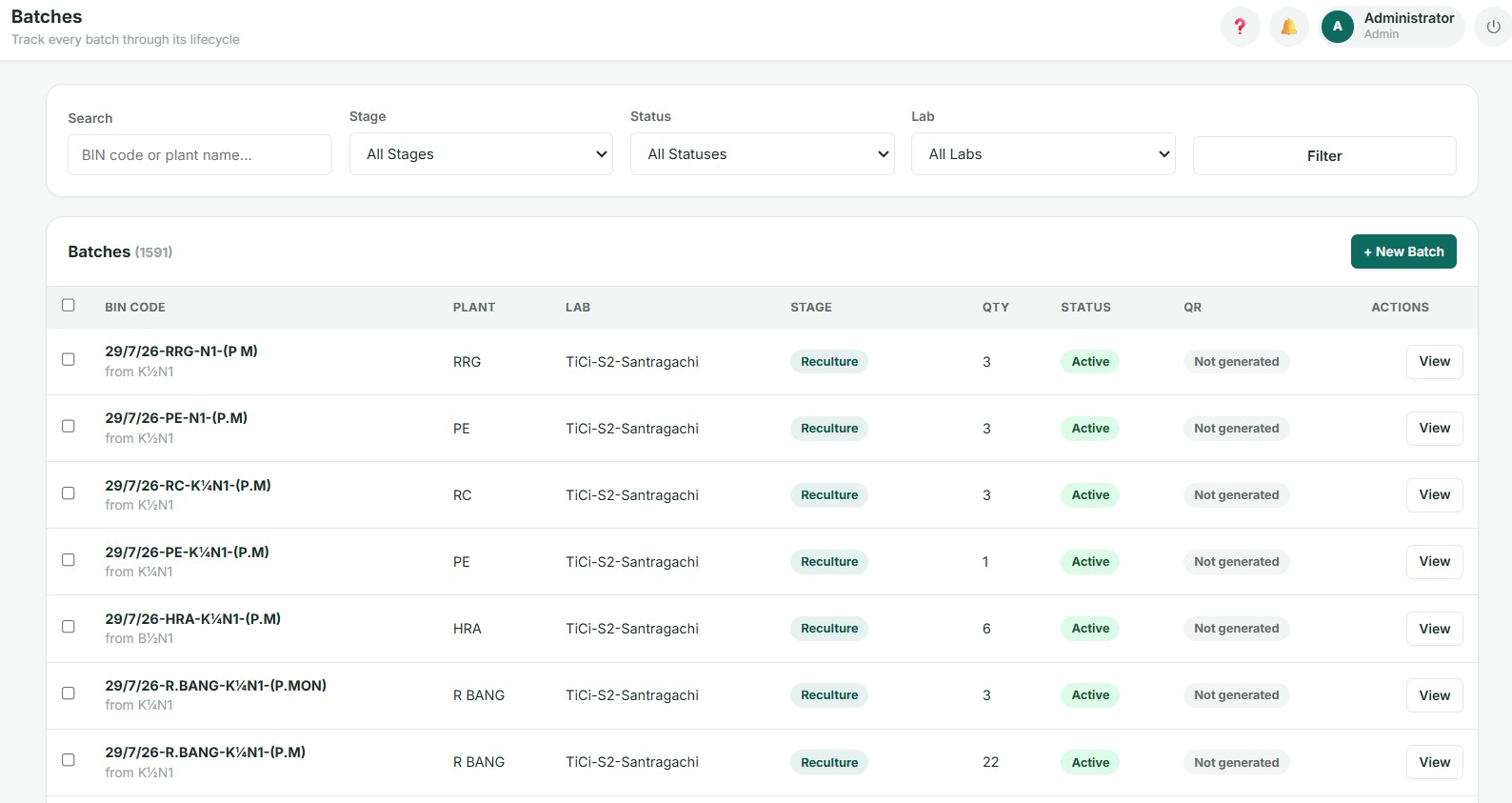The height and width of the screenshot is (803, 1512).
Task: Click bin code 29/7/26-HRA-K¼N1-(P.M)
Action: pos(192,618)
